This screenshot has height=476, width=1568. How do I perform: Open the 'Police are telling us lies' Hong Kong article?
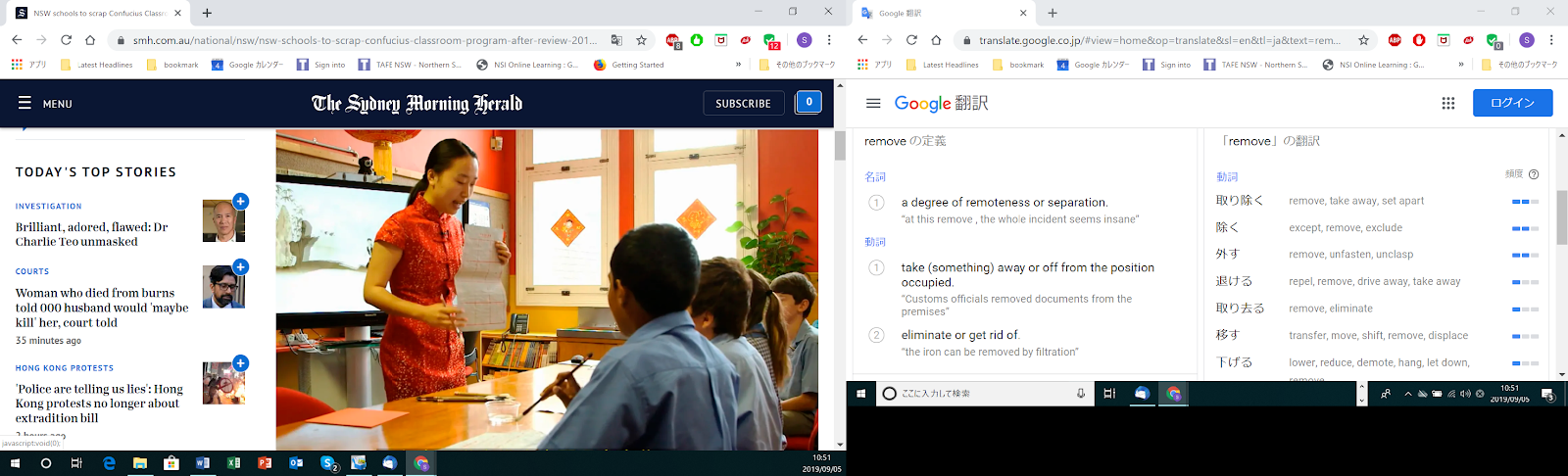99,404
